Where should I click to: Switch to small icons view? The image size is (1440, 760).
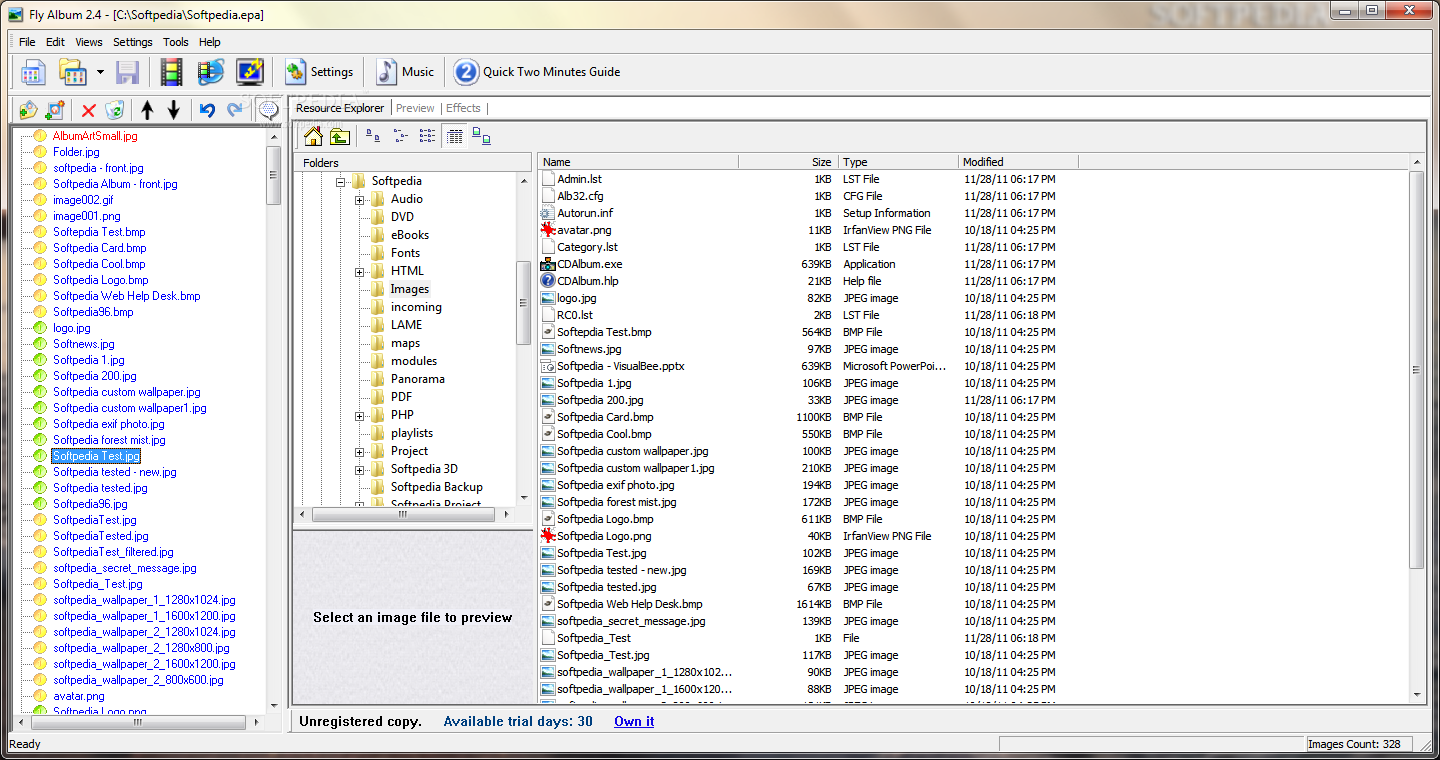[401, 137]
